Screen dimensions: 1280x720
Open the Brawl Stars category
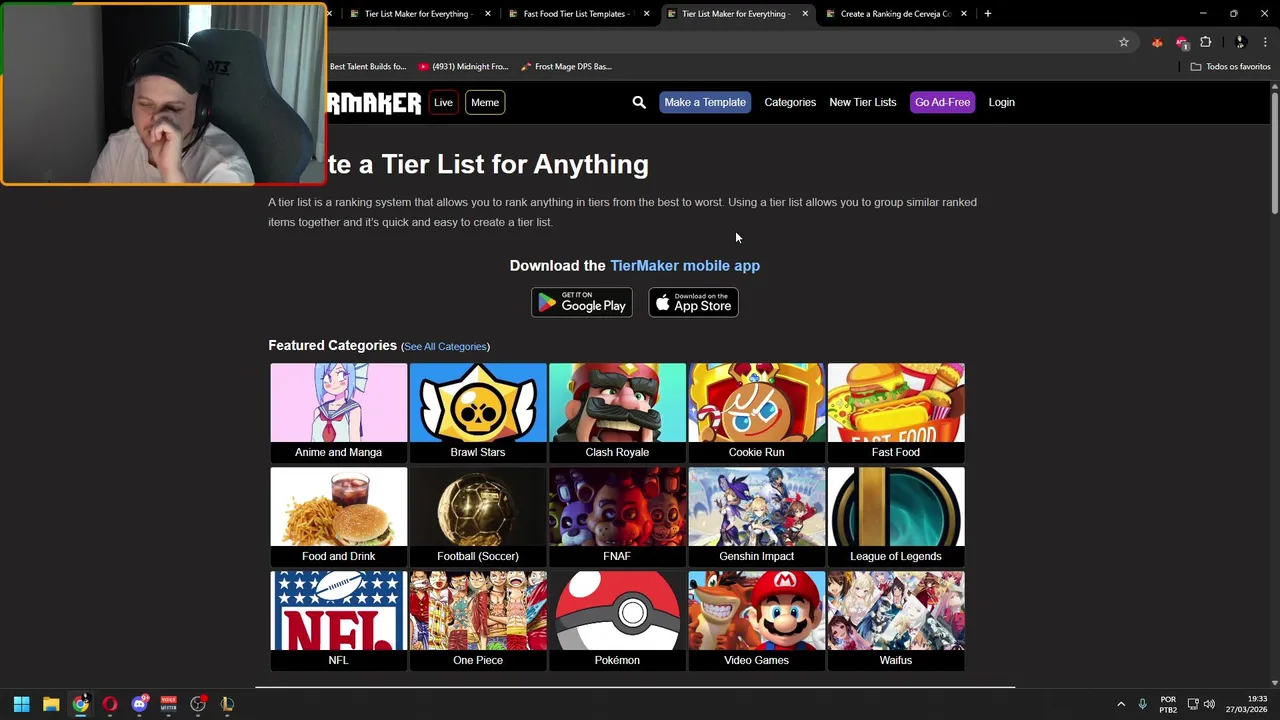(478, 412)
